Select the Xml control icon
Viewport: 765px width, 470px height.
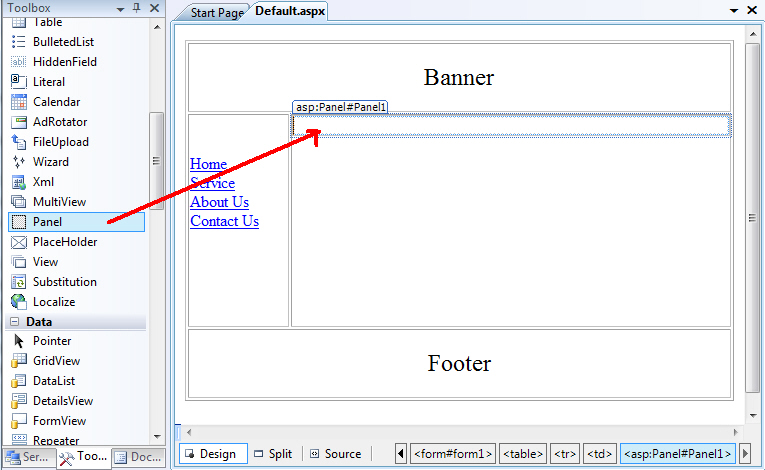click(19, 182)
